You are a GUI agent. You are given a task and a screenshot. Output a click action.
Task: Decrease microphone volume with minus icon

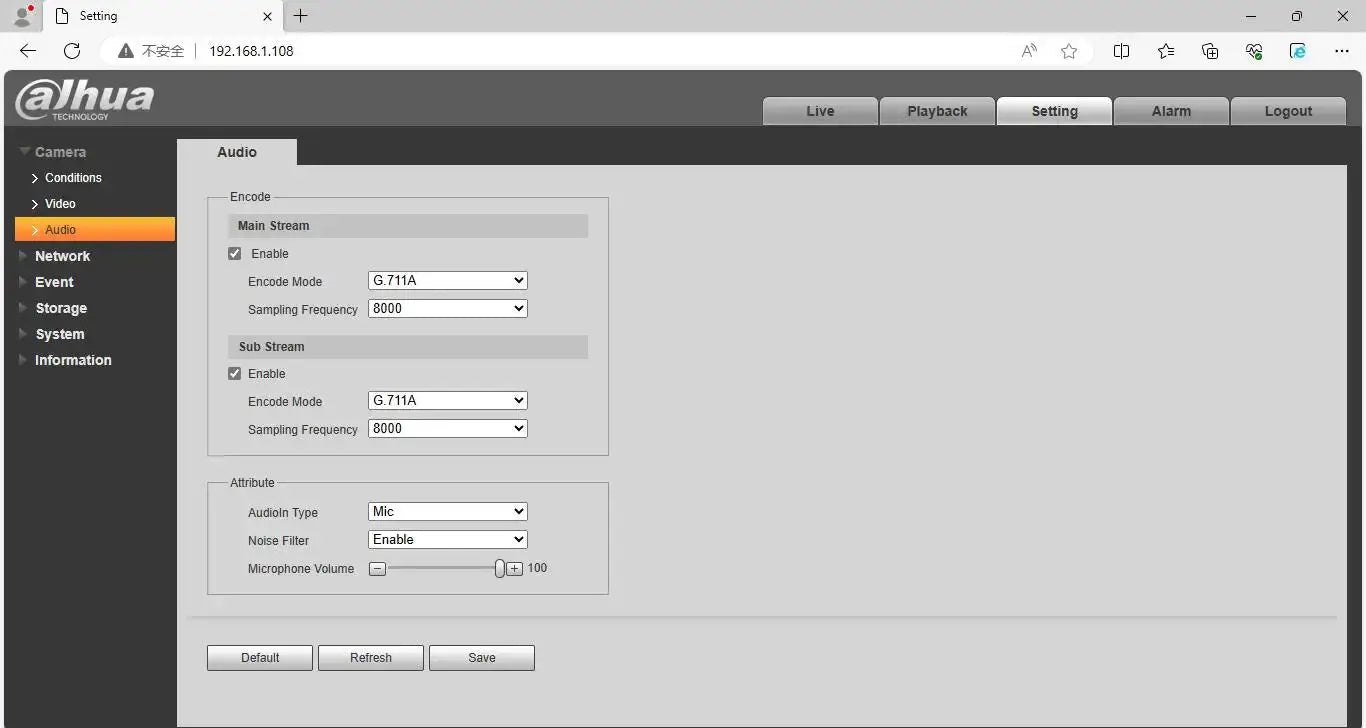(377, 569)
